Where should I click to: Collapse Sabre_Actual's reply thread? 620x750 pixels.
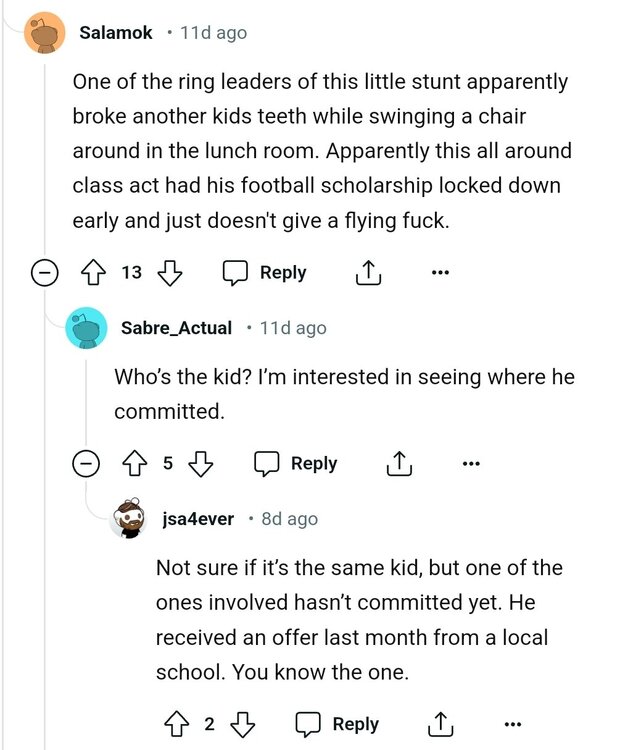click(x=87, y=464)
